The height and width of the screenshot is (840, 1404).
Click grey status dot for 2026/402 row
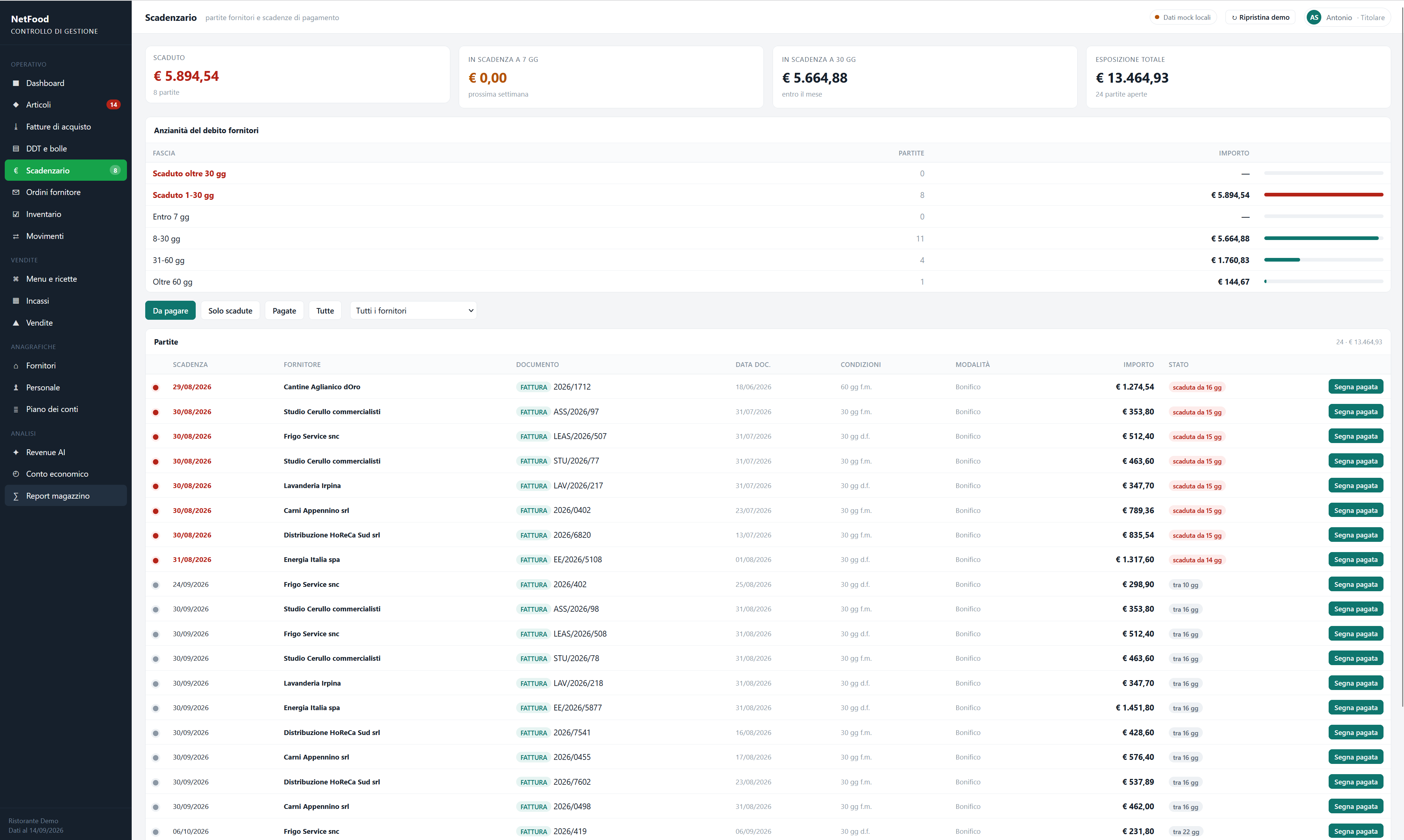(x=155, y=585)
